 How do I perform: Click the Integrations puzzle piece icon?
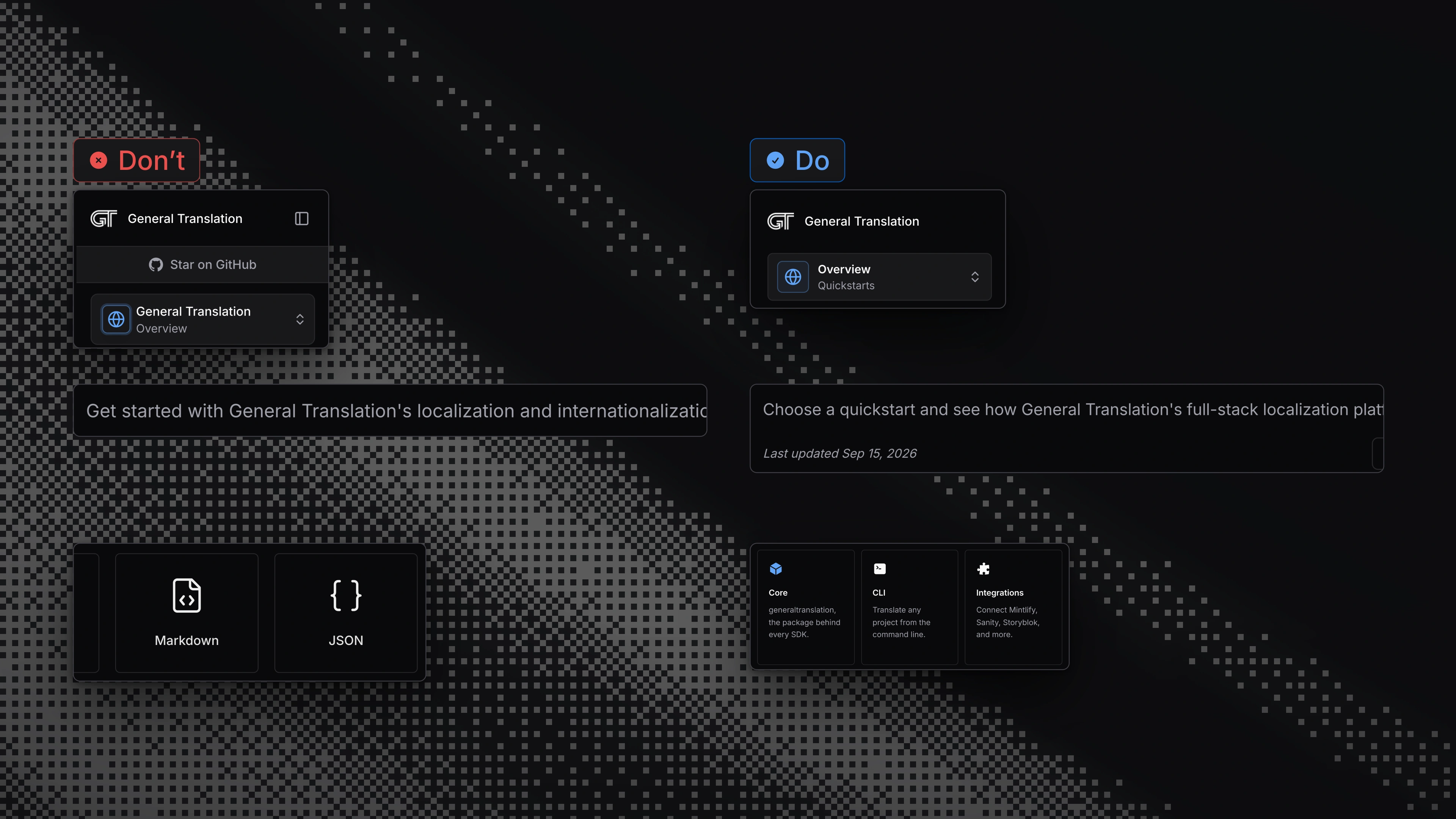click(x=983, y=569)
